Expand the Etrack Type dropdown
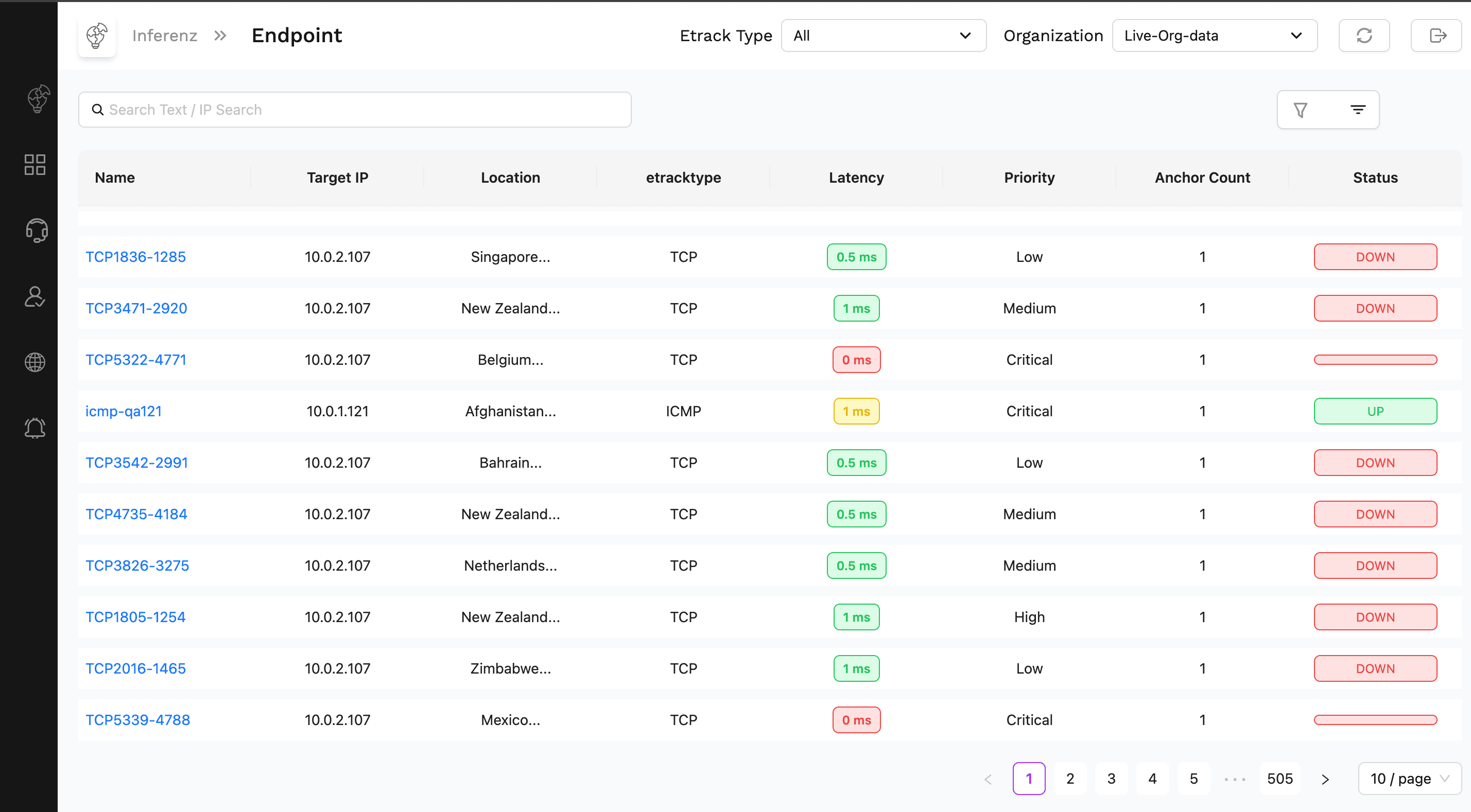1471x812 pixels. (x=883, y=36)
